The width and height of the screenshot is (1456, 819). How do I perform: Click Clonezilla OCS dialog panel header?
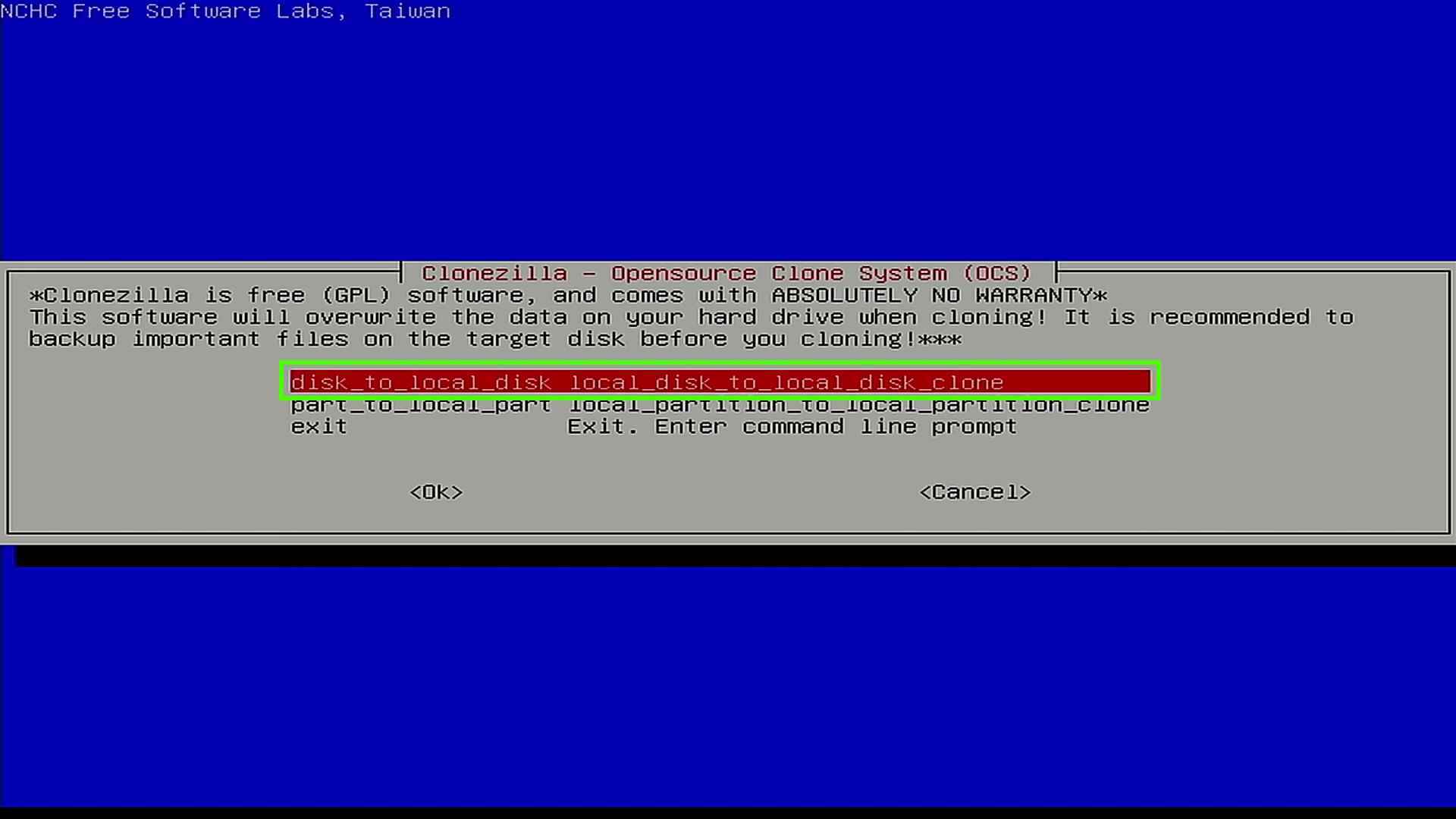[x=728, y=274]
